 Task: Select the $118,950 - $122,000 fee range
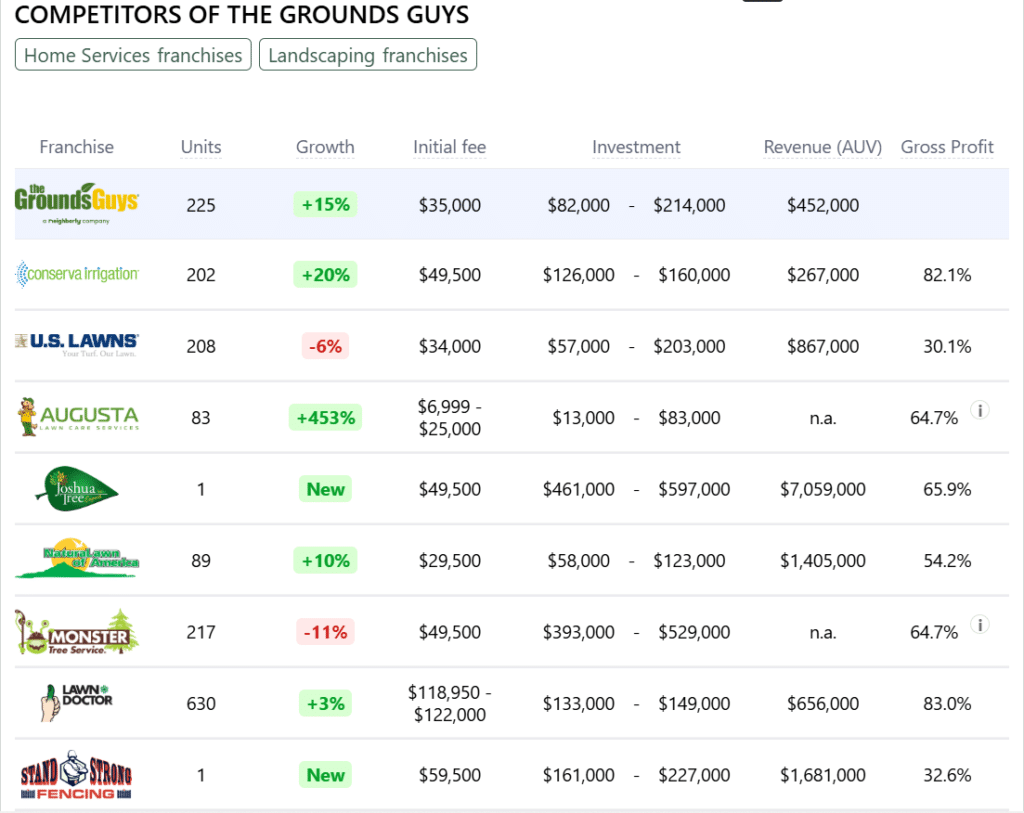click(449, 703)
